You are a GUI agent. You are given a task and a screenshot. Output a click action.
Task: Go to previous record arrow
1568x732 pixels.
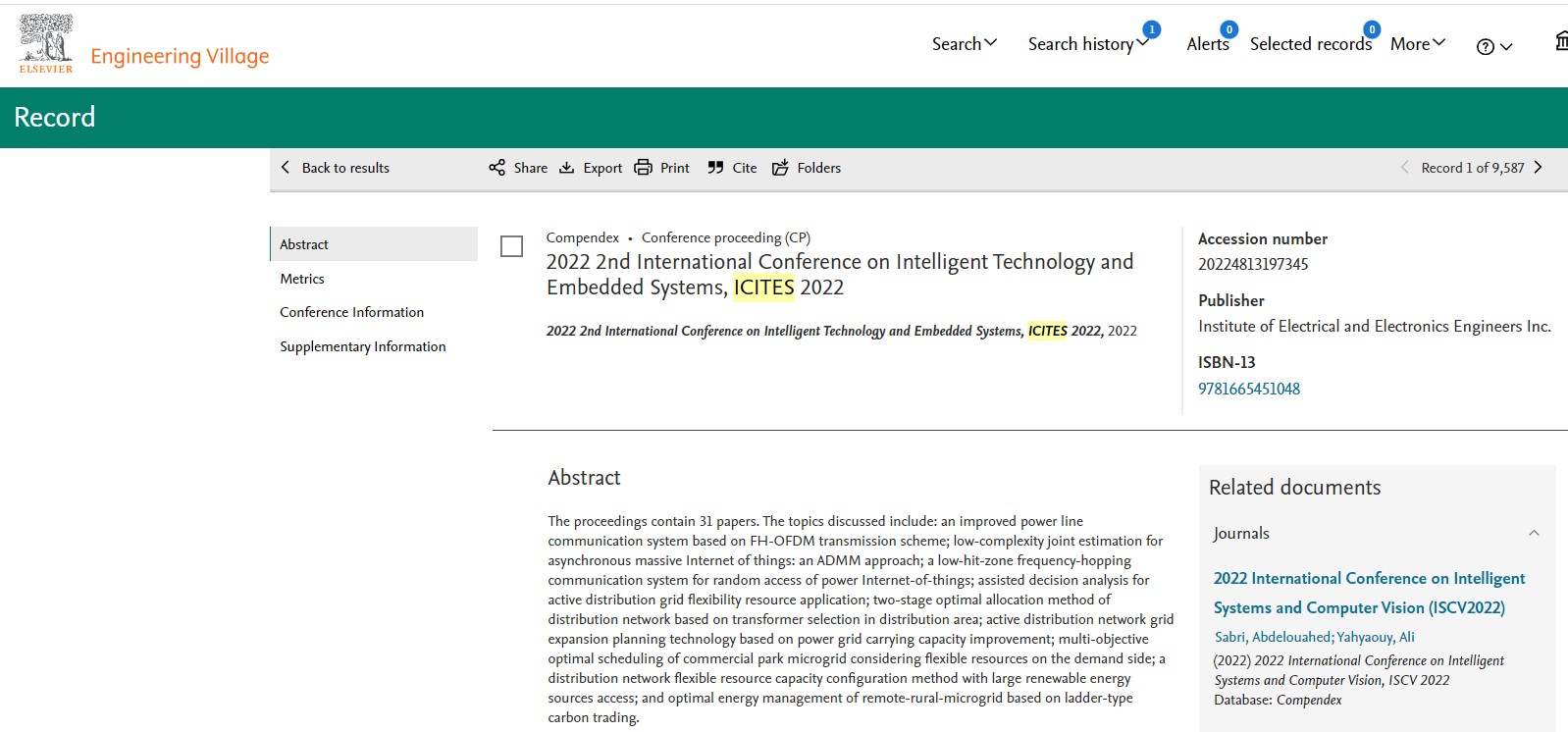click(x=1404, y=168)
